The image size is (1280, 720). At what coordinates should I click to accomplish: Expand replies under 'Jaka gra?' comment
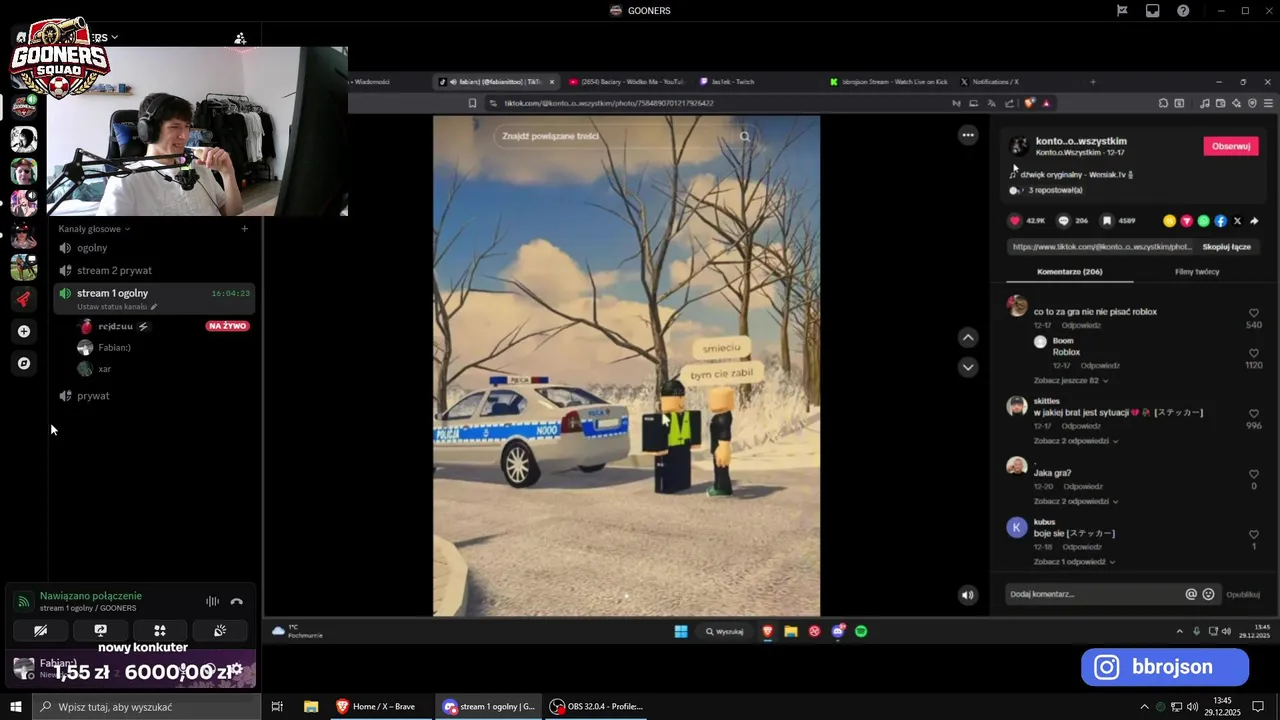point(1076,501)
